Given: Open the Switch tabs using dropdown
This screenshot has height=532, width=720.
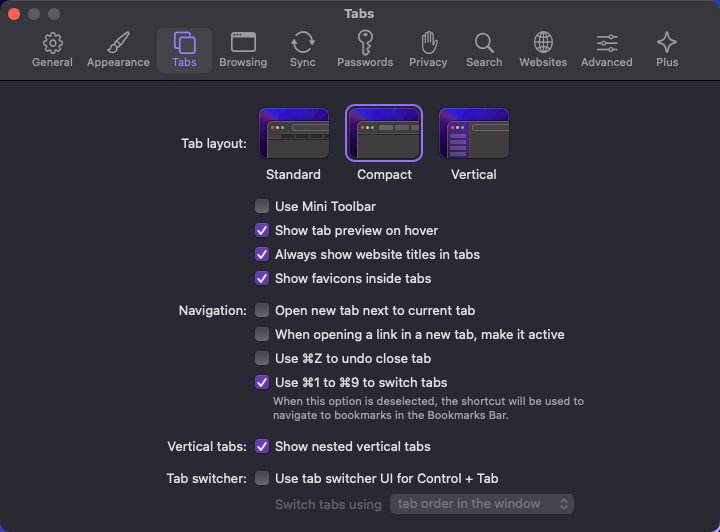Looking at the screenshot, I should (x=482, y=504).
